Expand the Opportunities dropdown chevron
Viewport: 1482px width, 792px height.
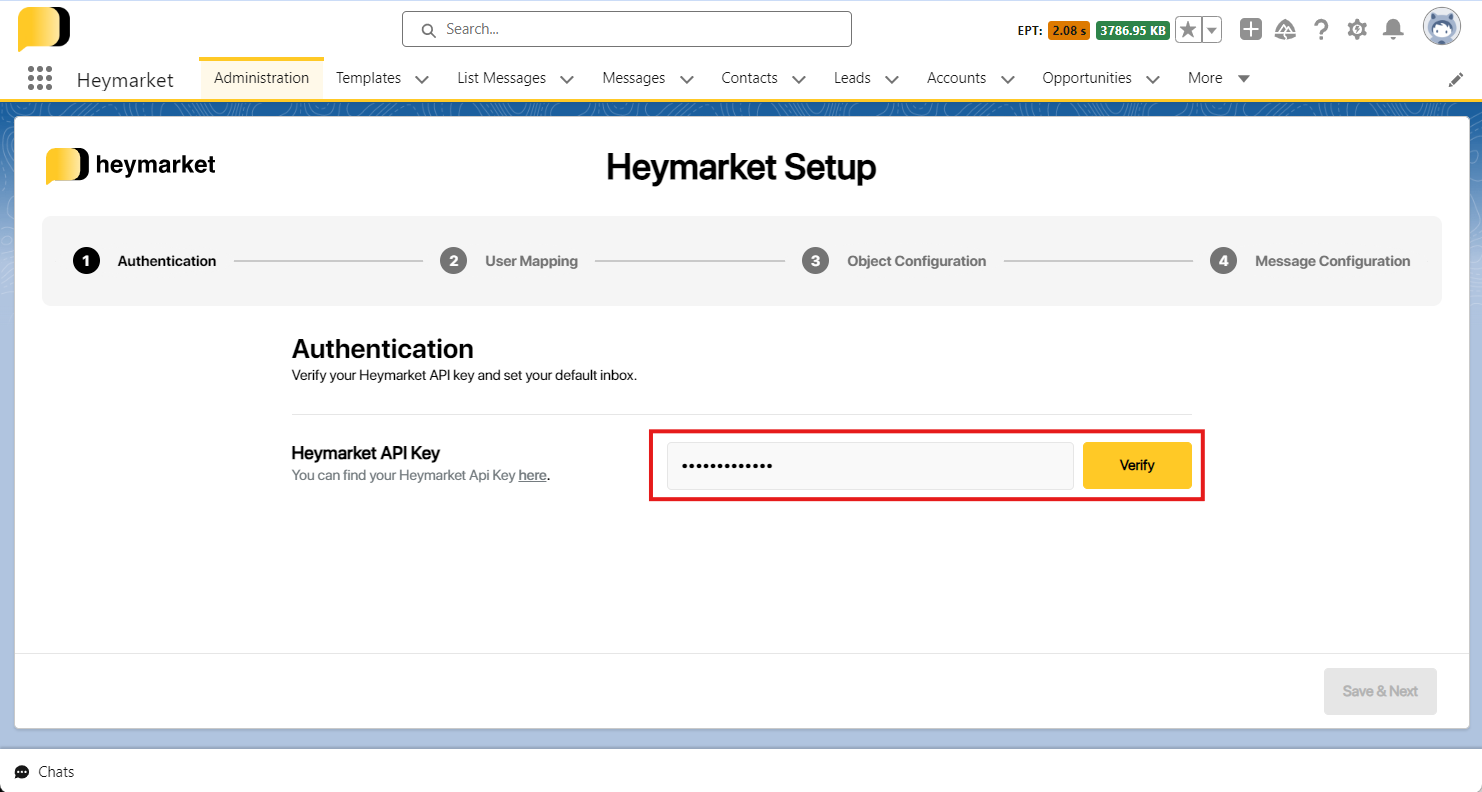[1152, 79]
